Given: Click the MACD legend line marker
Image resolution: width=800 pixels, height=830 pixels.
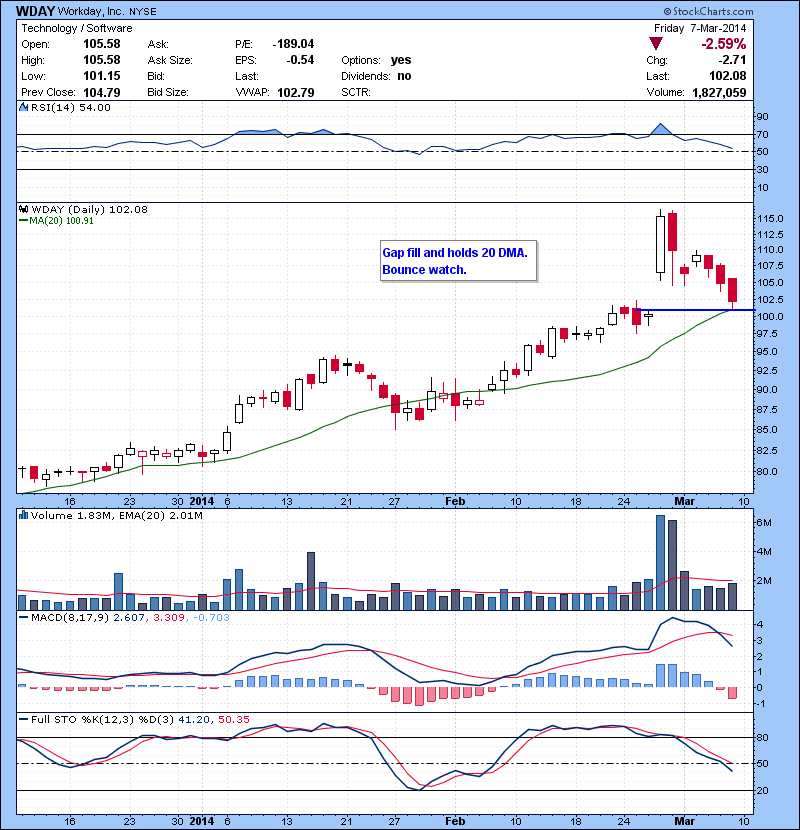Looking at the screenshot, I should [23, 618].
